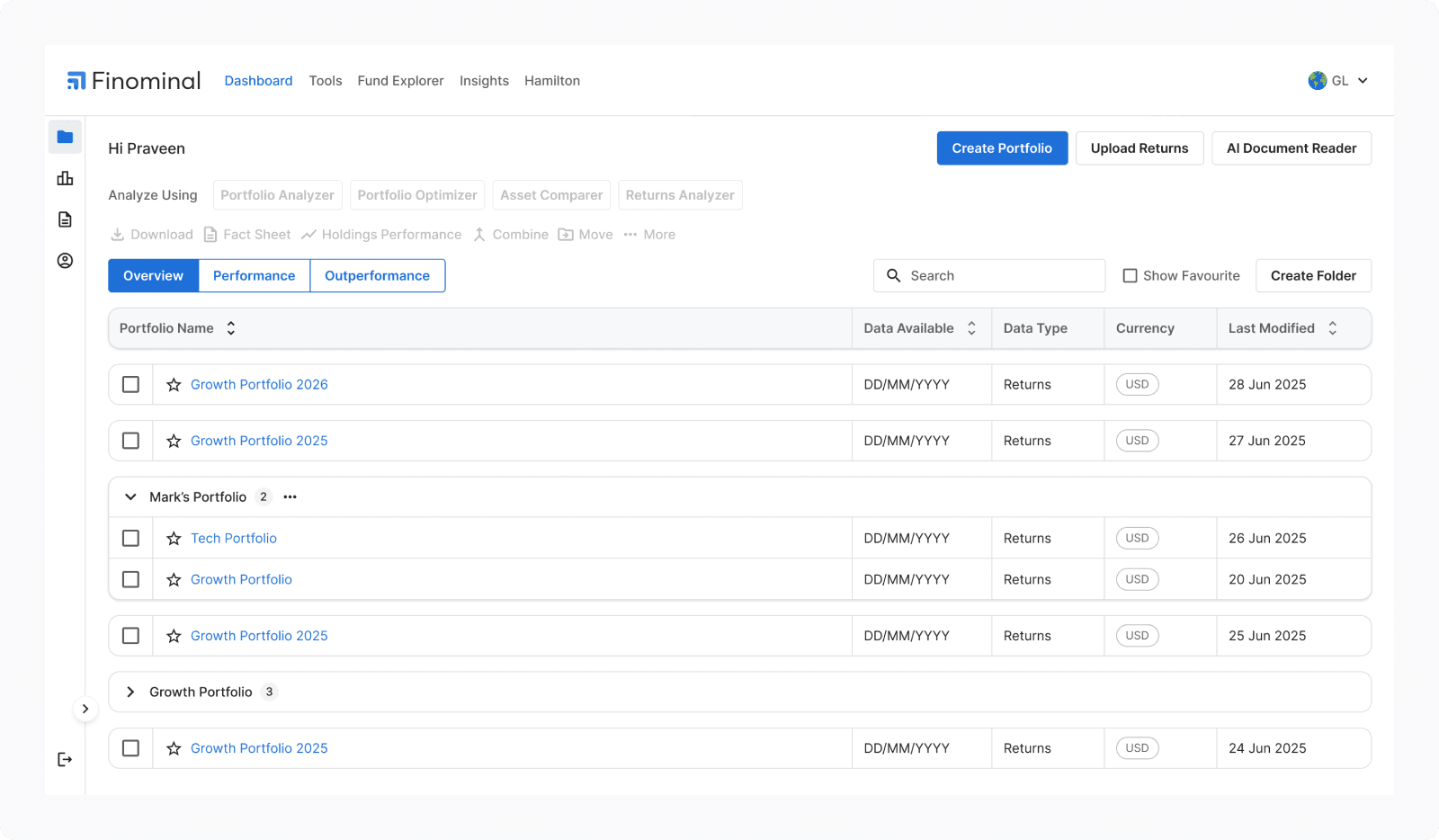Expand the Growth Portfolio folder
This screenshot has width=1439, height=840.
(x=130, y=693)
